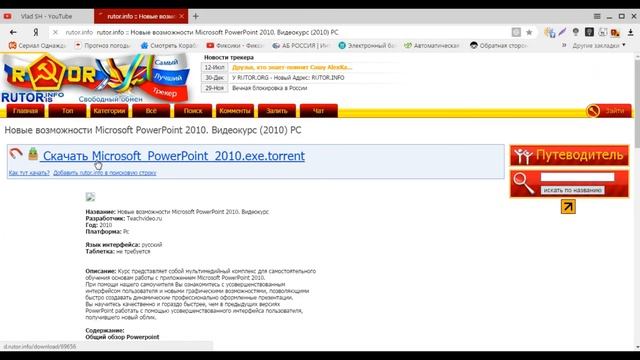Open bookmark 'Прогноз погоды'
Image resolution: width=640 pixels, height=360 pixels.
point(102,46)
